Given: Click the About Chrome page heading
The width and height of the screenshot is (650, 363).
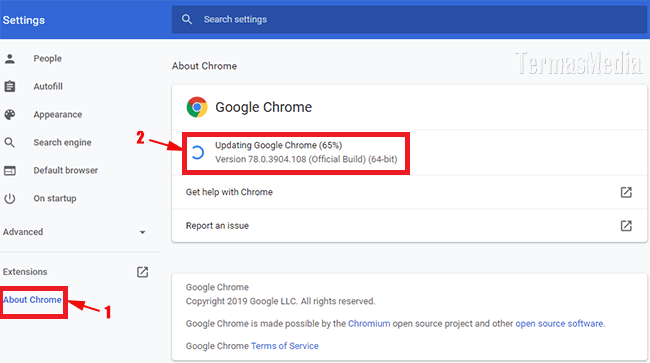Looking at the screenshot, I should tap(204, 66).
